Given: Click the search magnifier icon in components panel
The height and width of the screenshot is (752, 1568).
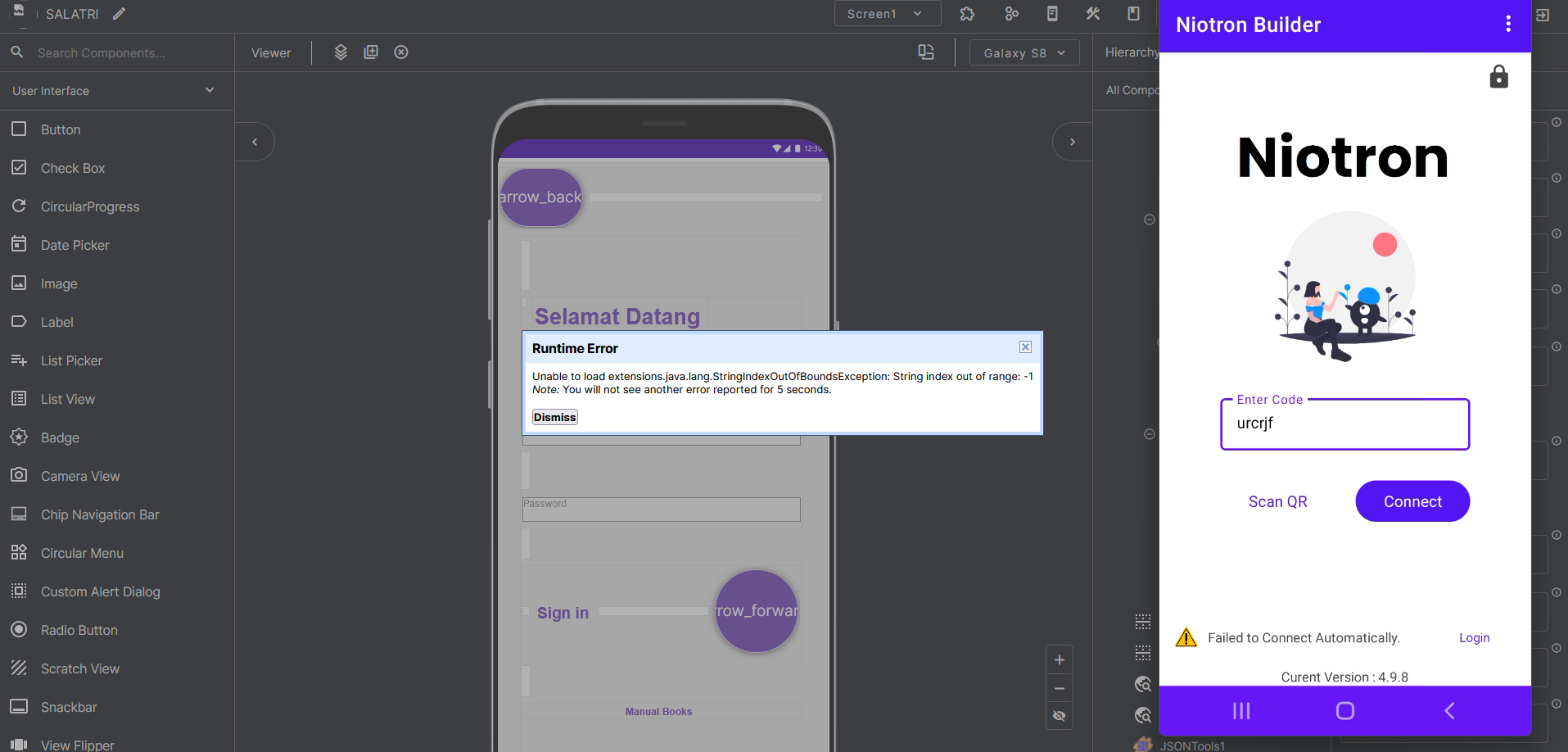Looking at the screenshot, I should (16, 52).
